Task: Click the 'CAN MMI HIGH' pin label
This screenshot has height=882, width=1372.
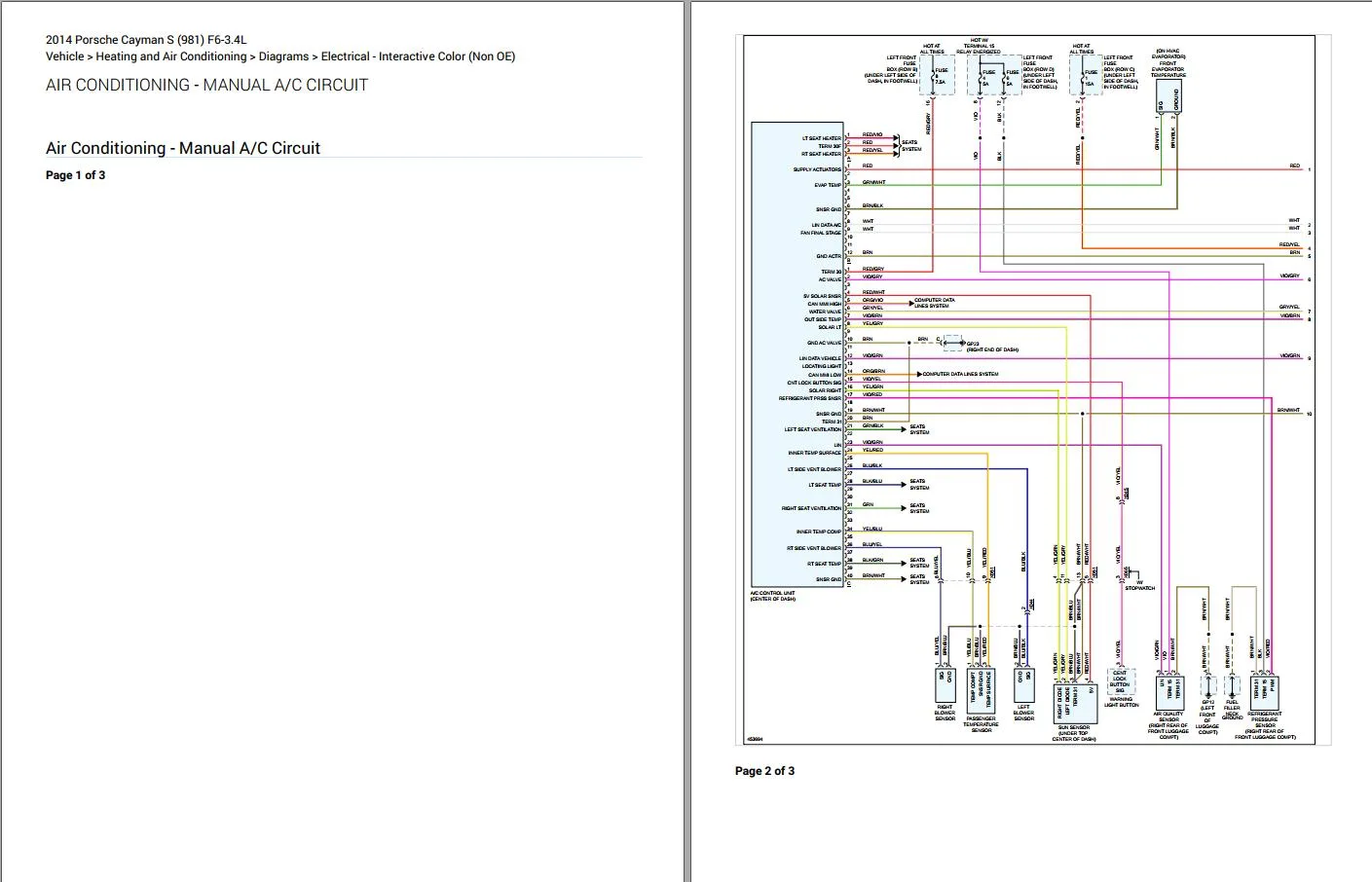Action: pyautogui.click(x=824, y=304)
